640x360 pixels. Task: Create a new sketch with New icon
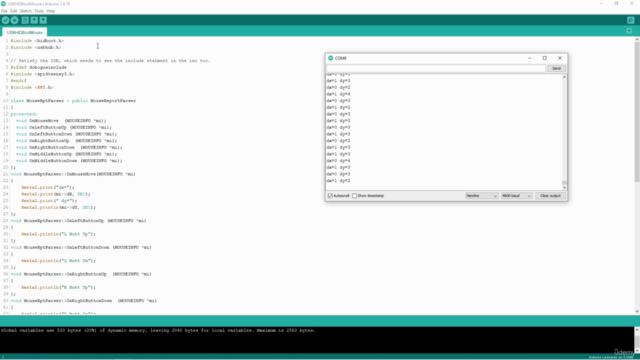pos(25,20)
